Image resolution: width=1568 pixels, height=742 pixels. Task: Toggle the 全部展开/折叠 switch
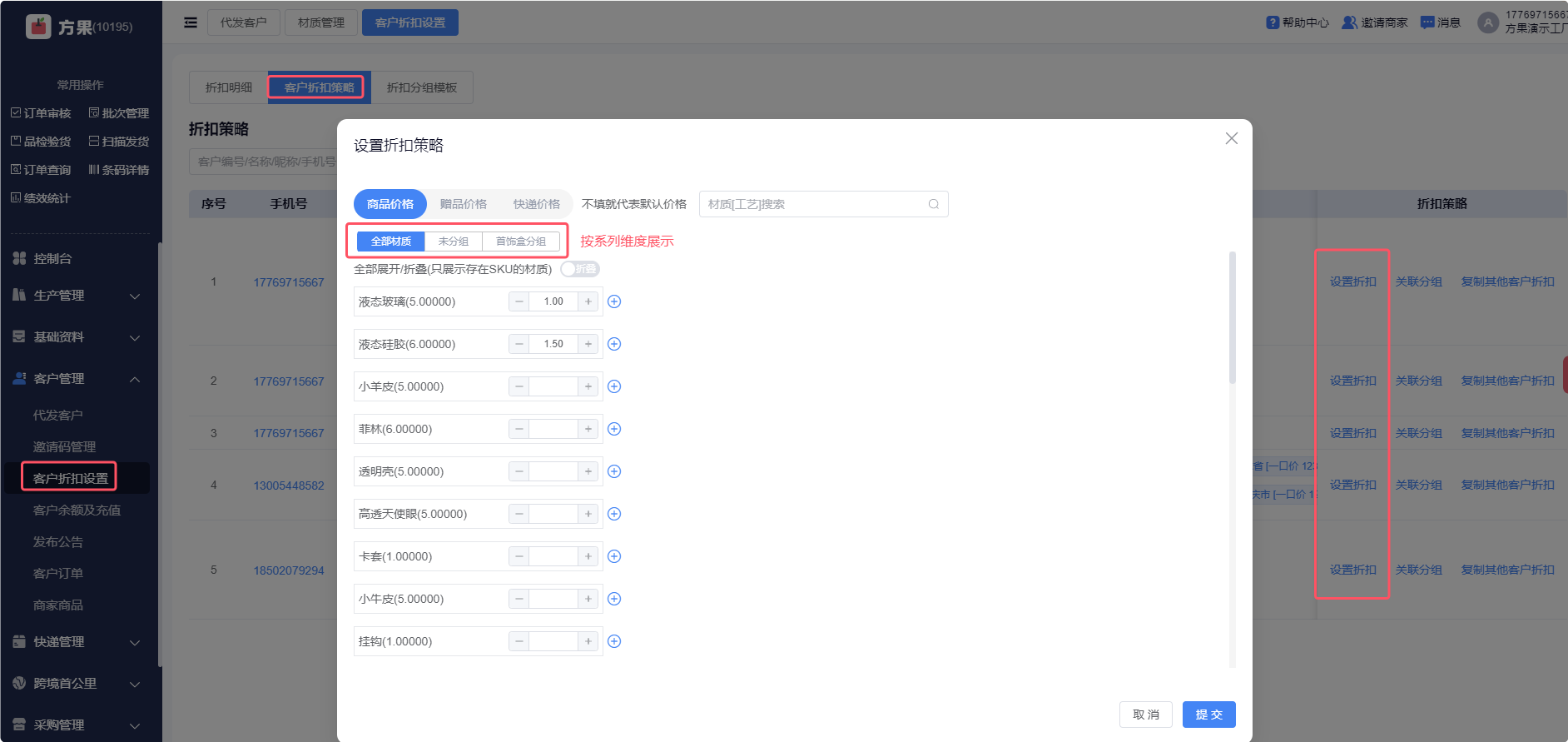click(x=579, y=269)
